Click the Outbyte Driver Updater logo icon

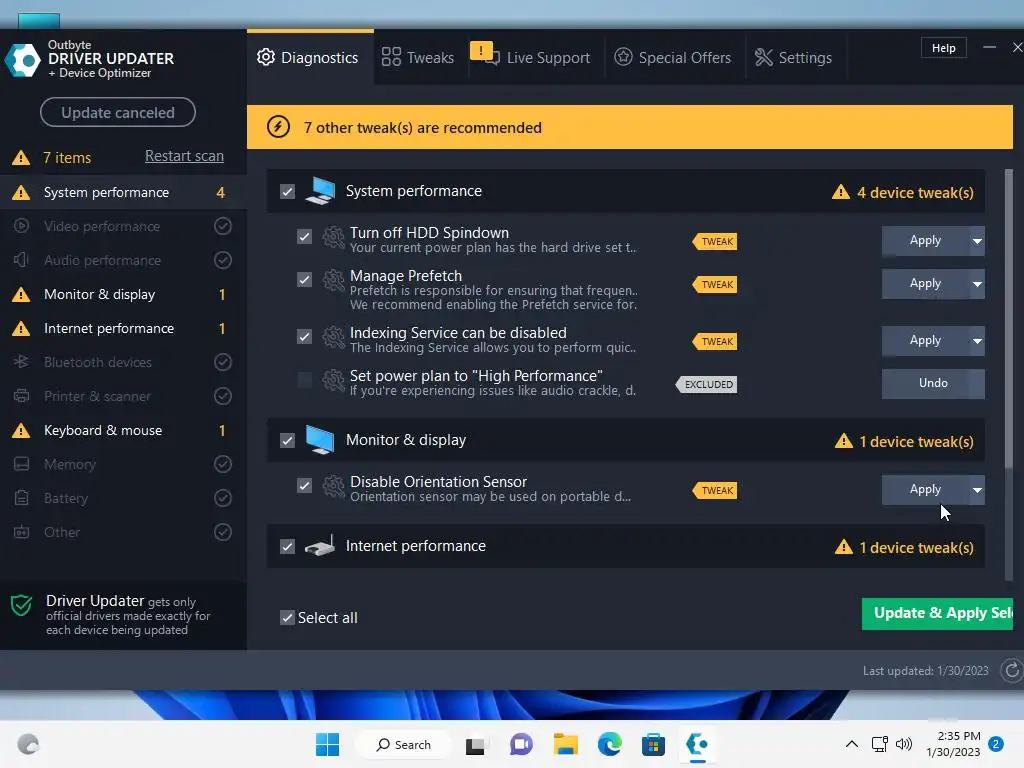click(23, 60)
